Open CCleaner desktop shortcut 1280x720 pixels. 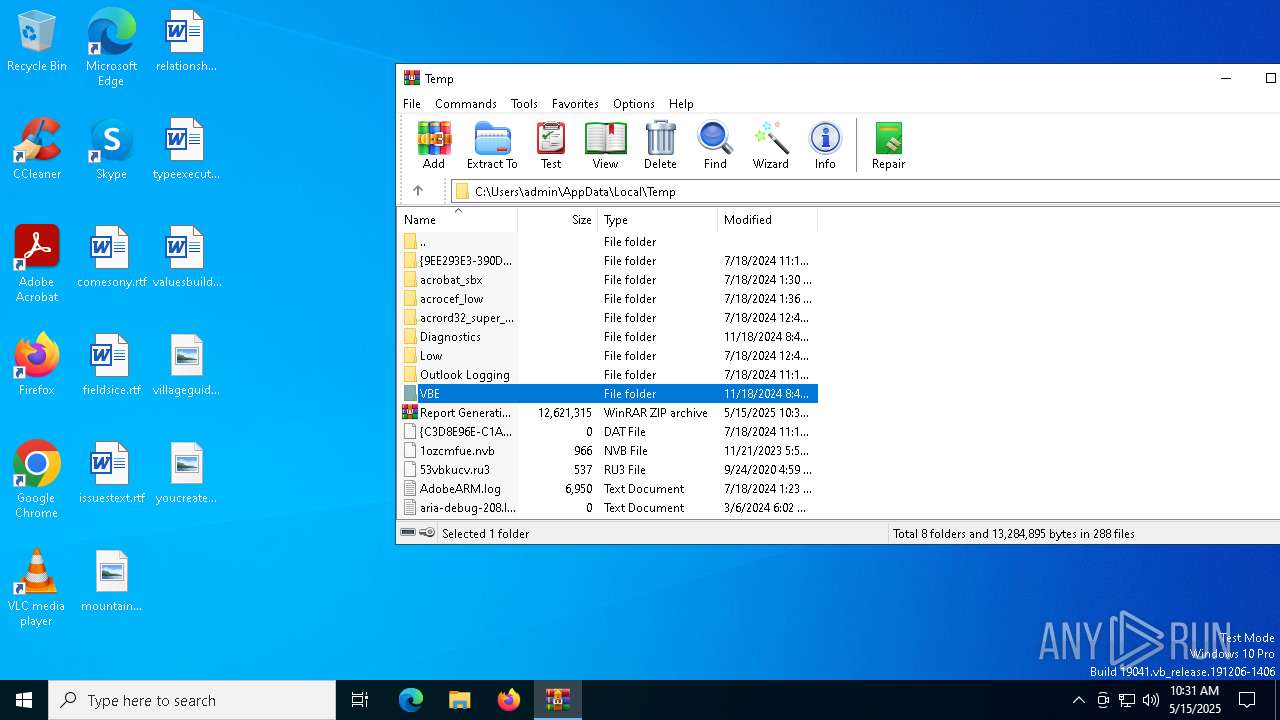point(37,150)
